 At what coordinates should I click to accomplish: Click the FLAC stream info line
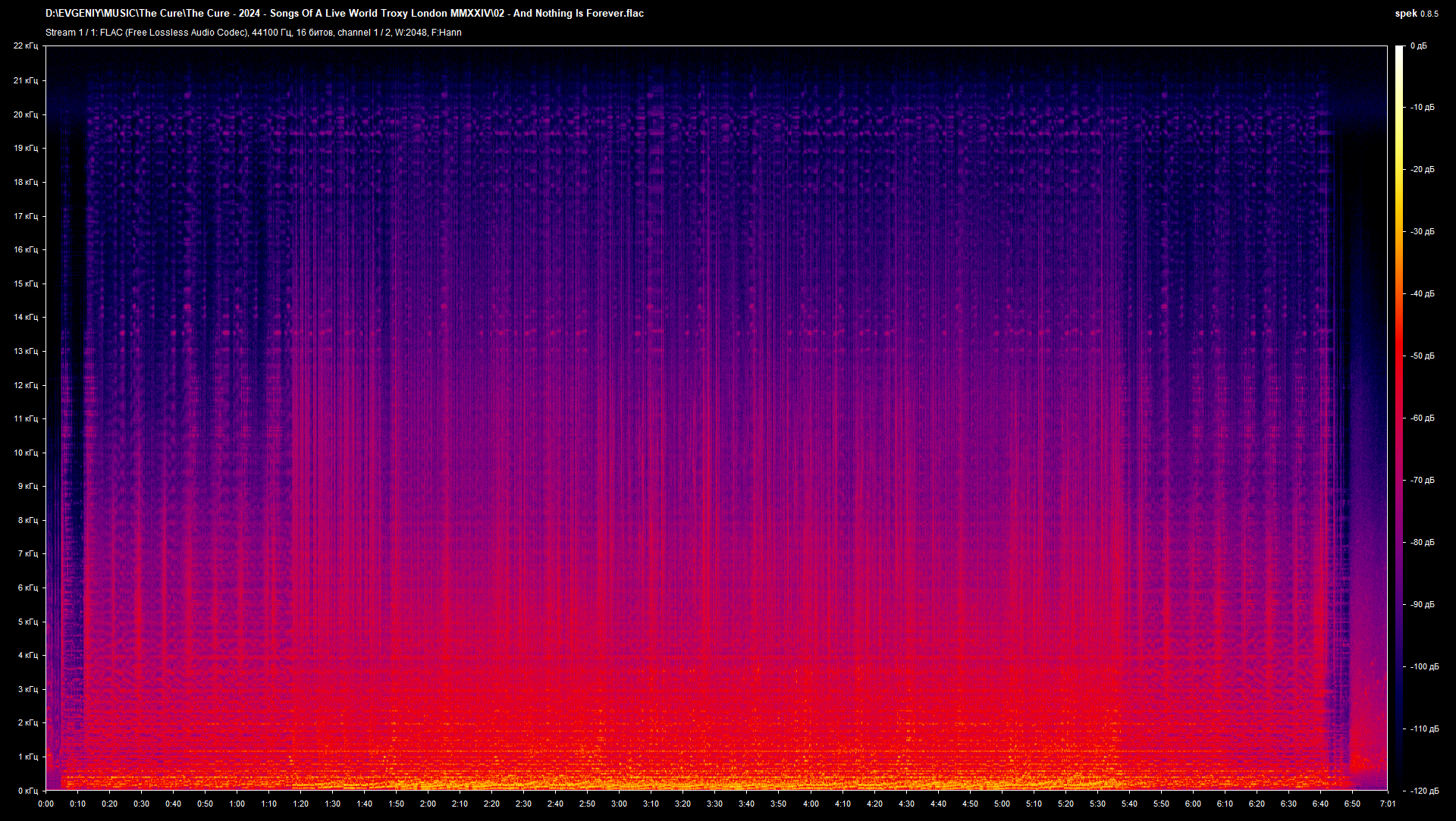coord(254,33)
